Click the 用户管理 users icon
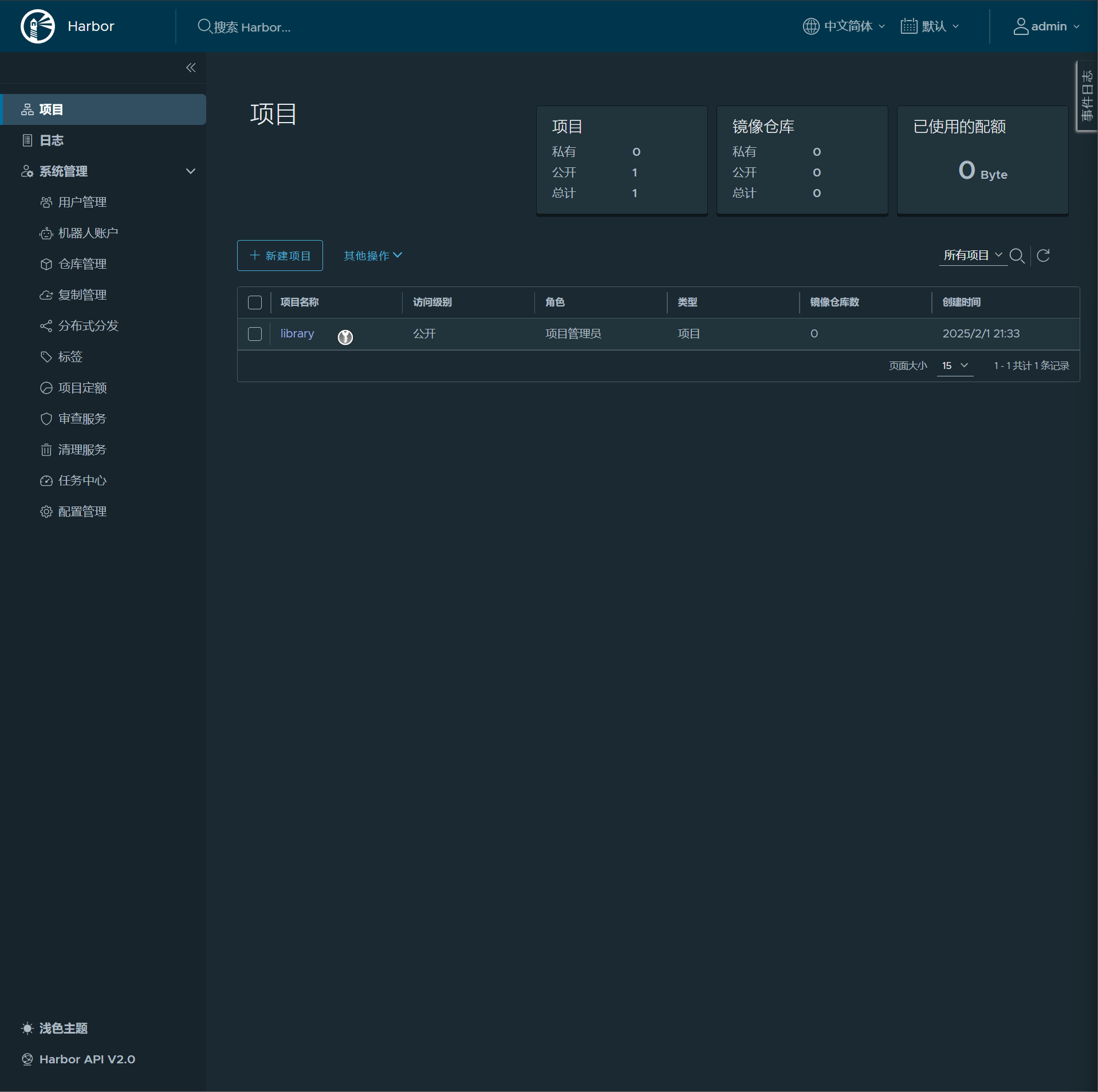 tap(46, 202)
